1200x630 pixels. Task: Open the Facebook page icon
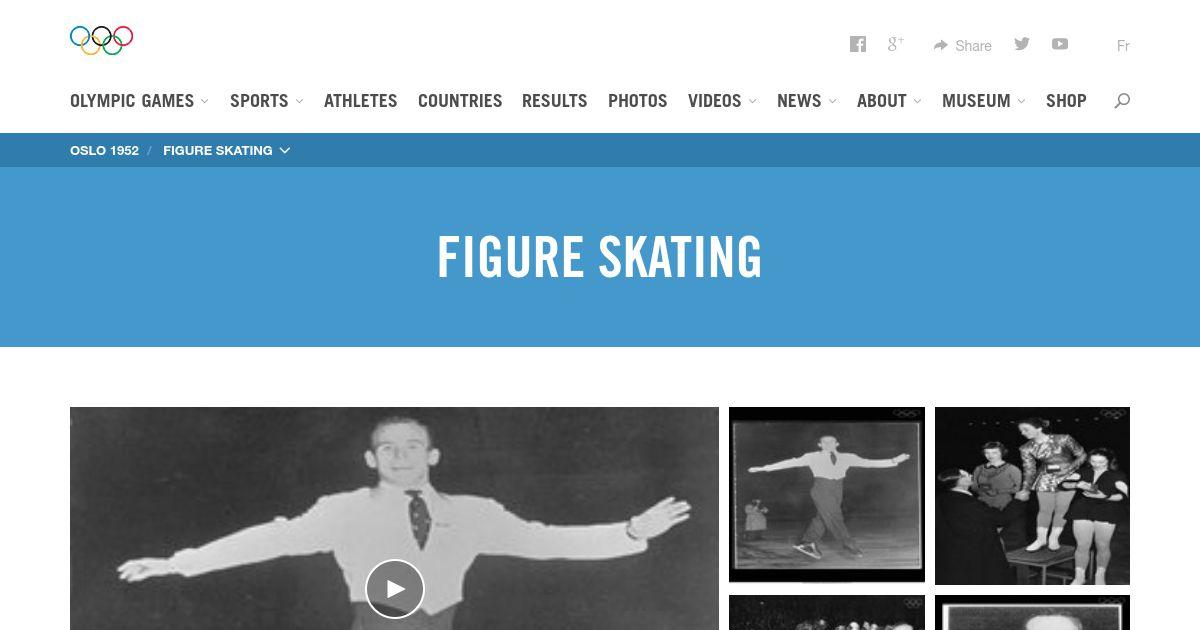[858, 44]
